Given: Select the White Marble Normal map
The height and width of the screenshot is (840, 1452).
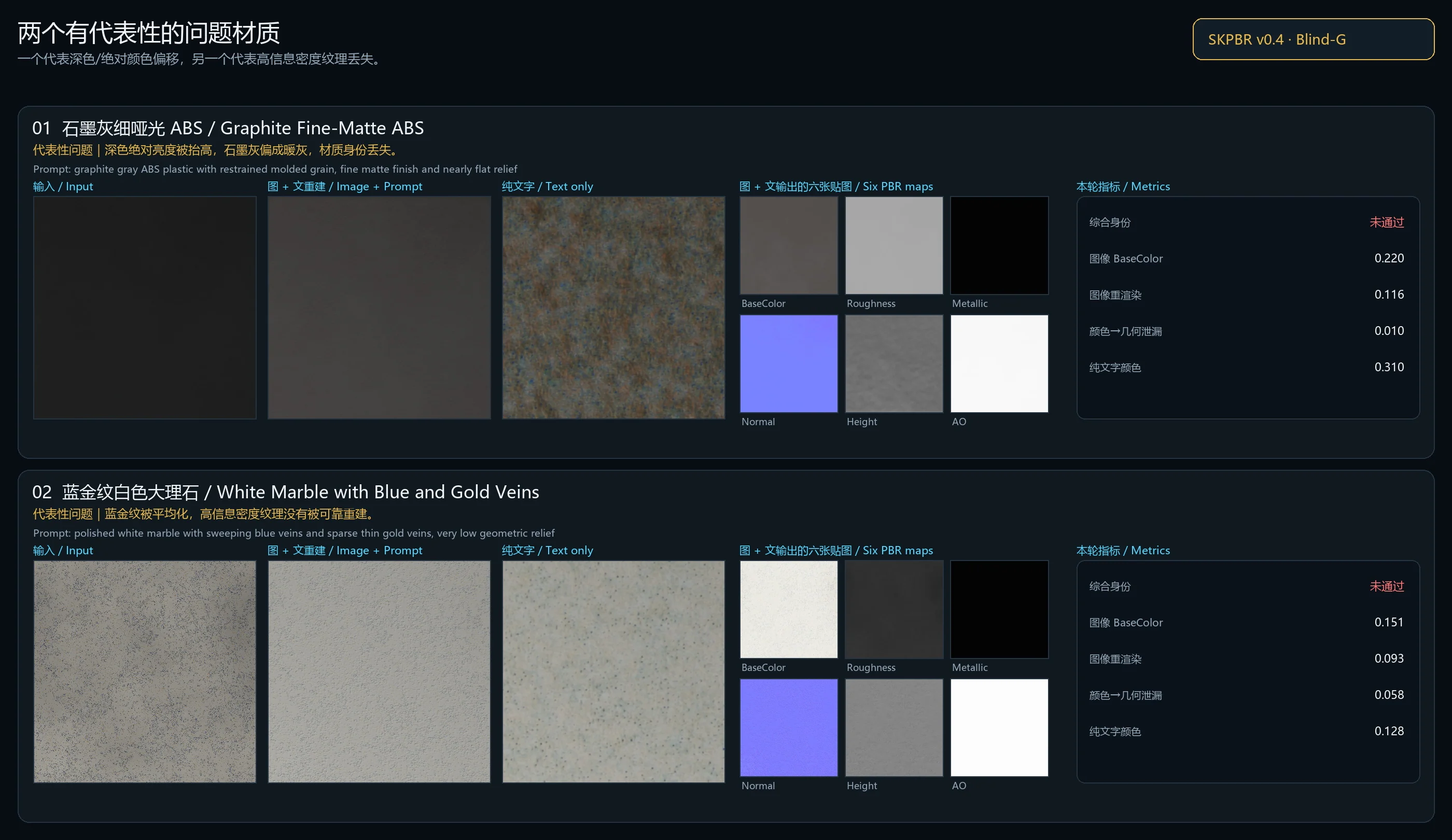Looking at the screenshot, I should 789,727.
